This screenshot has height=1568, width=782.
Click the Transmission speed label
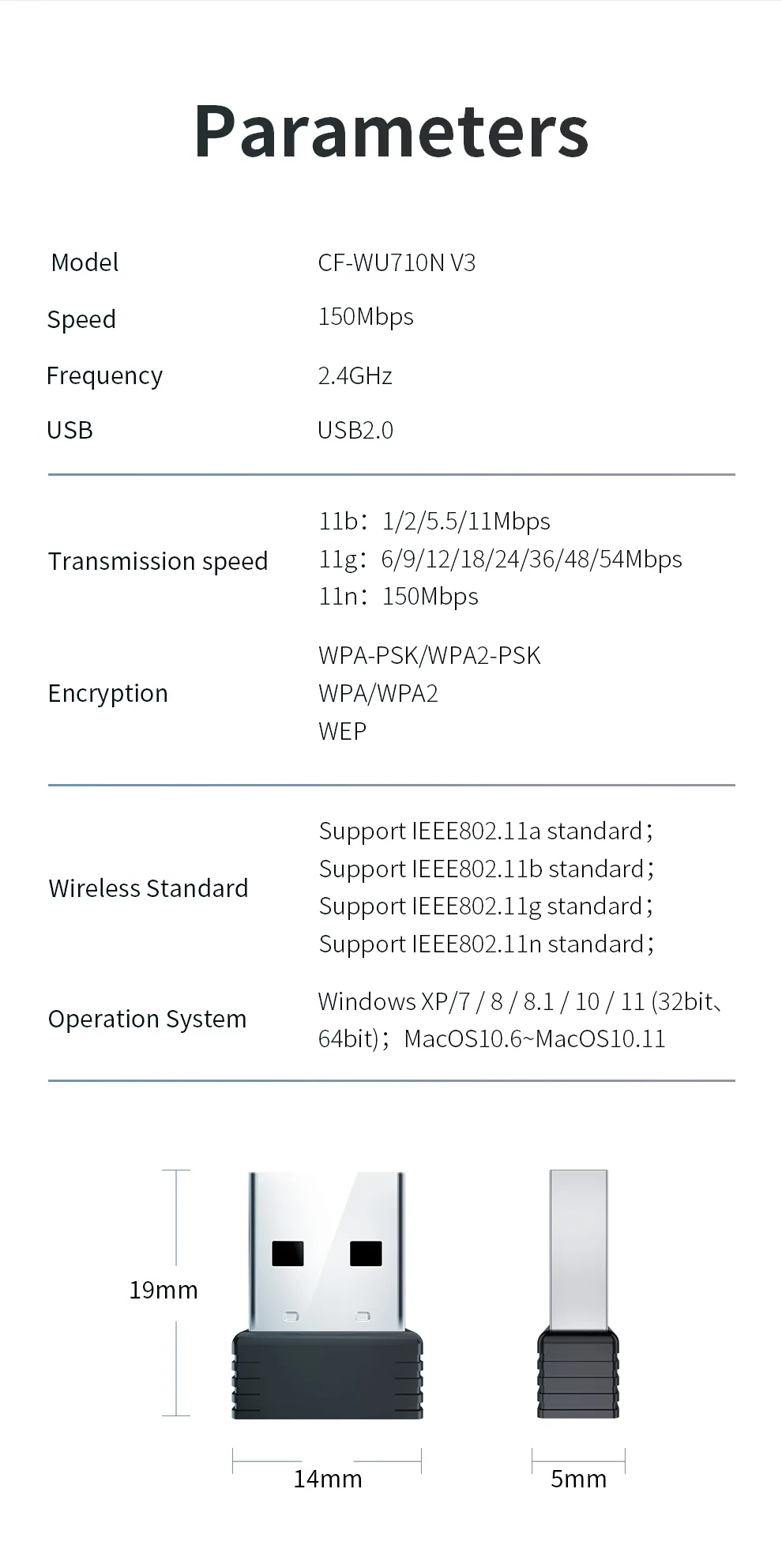[x=158, y=561]
